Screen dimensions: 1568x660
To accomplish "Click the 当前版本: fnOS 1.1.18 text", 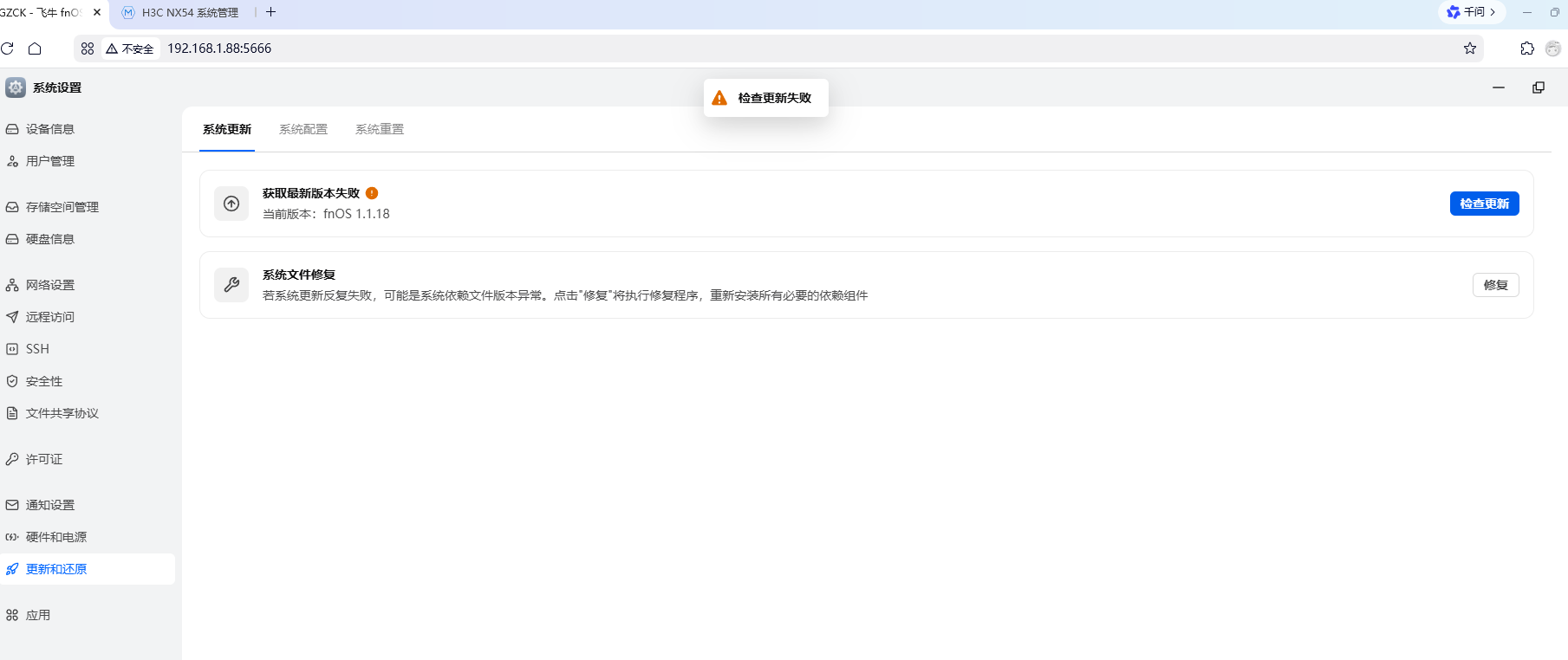I will click(326, 214).
